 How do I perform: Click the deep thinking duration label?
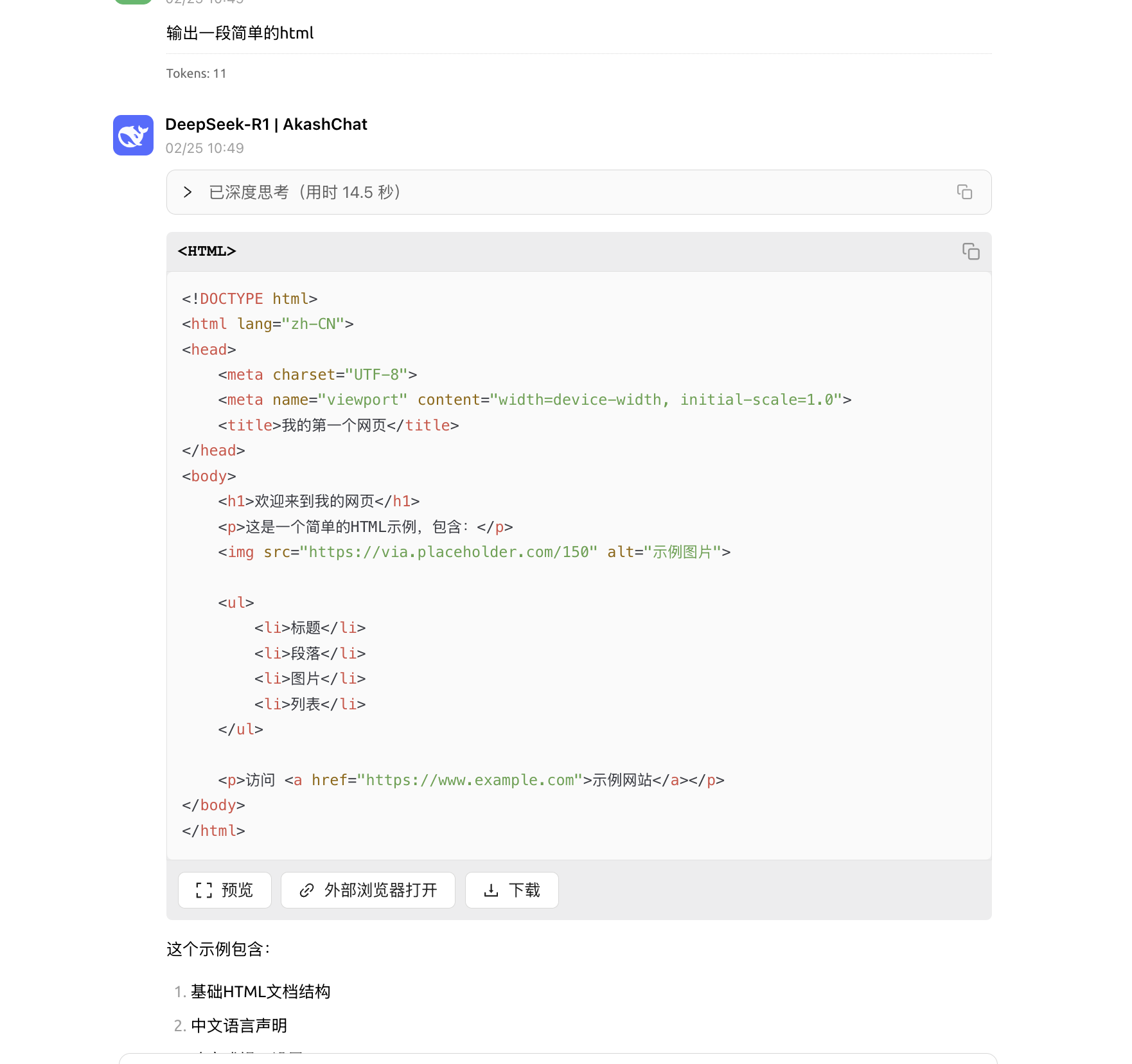305,192
